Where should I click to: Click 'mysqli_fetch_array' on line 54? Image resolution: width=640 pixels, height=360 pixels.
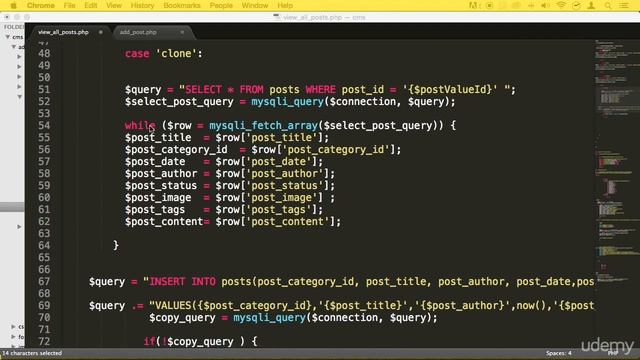click(264, 125)
